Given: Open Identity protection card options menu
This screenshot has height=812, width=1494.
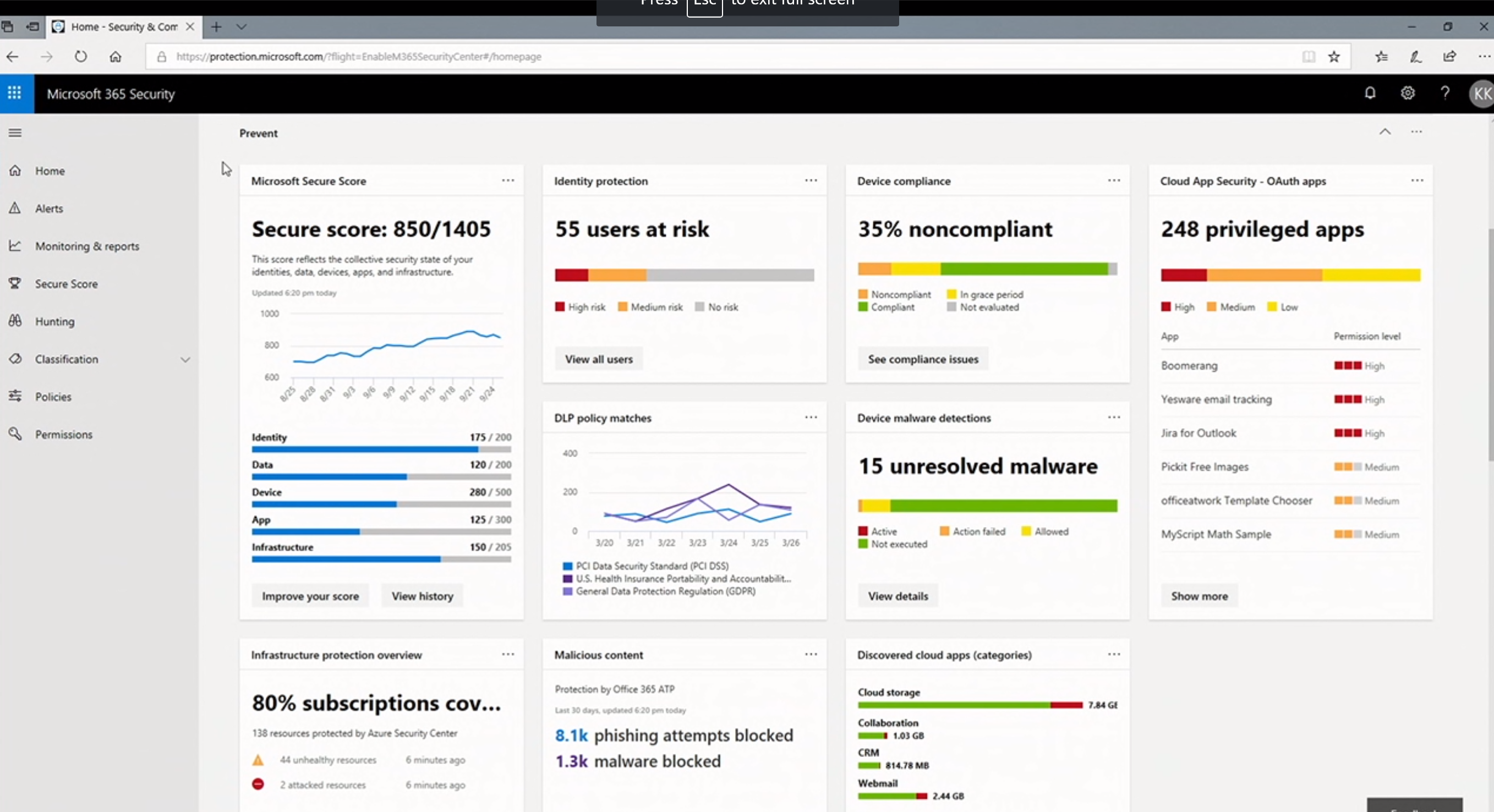Looking at the screenshot, I should [x=811, y=180].
